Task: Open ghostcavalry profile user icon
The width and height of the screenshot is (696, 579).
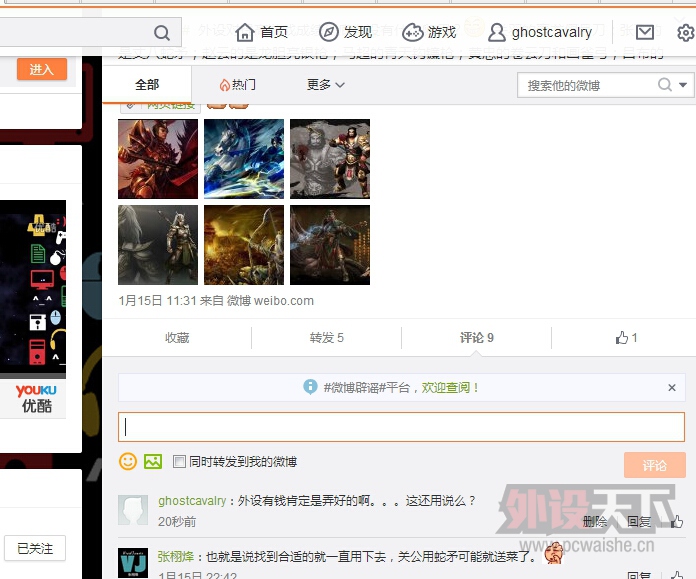Action: [497, 32]
